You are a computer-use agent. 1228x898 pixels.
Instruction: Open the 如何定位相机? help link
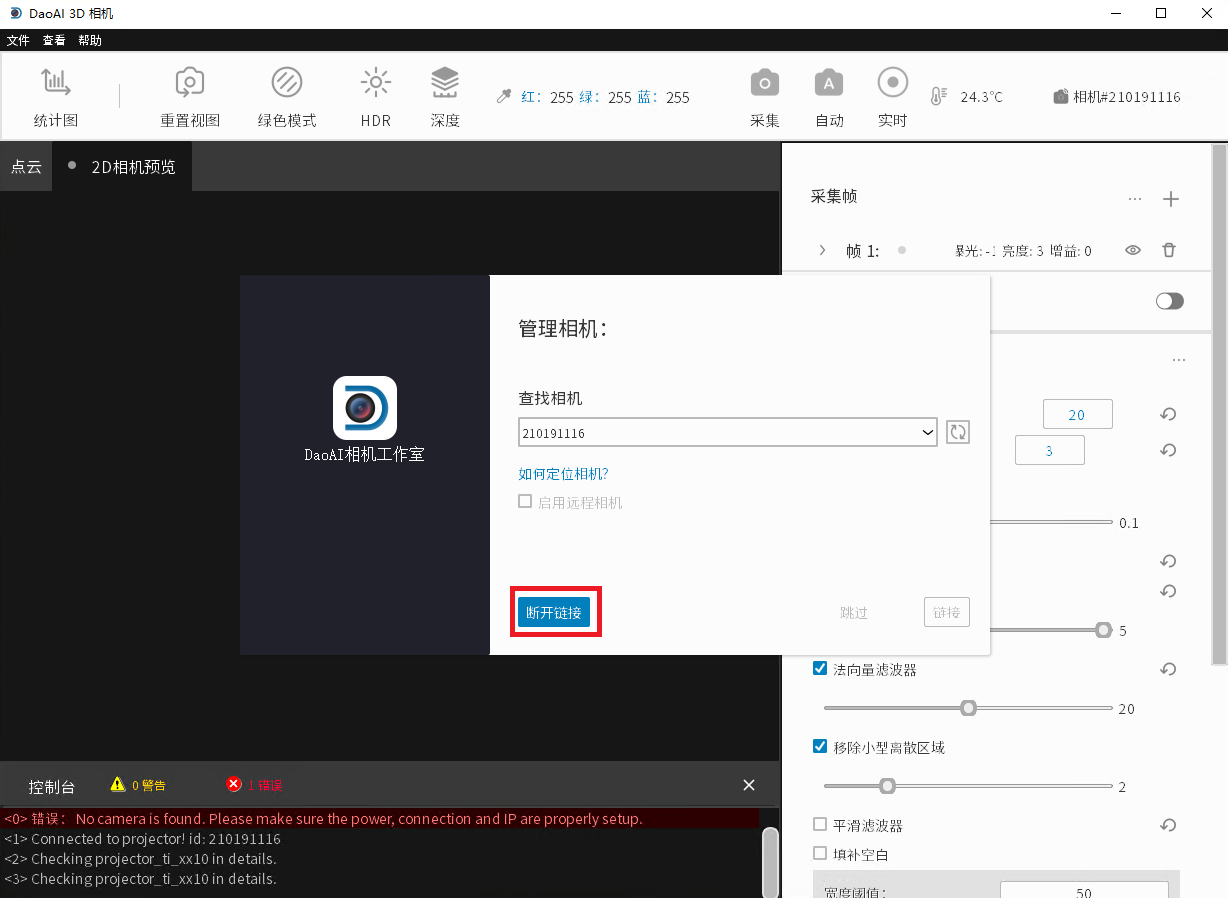[x=563, y=474]
